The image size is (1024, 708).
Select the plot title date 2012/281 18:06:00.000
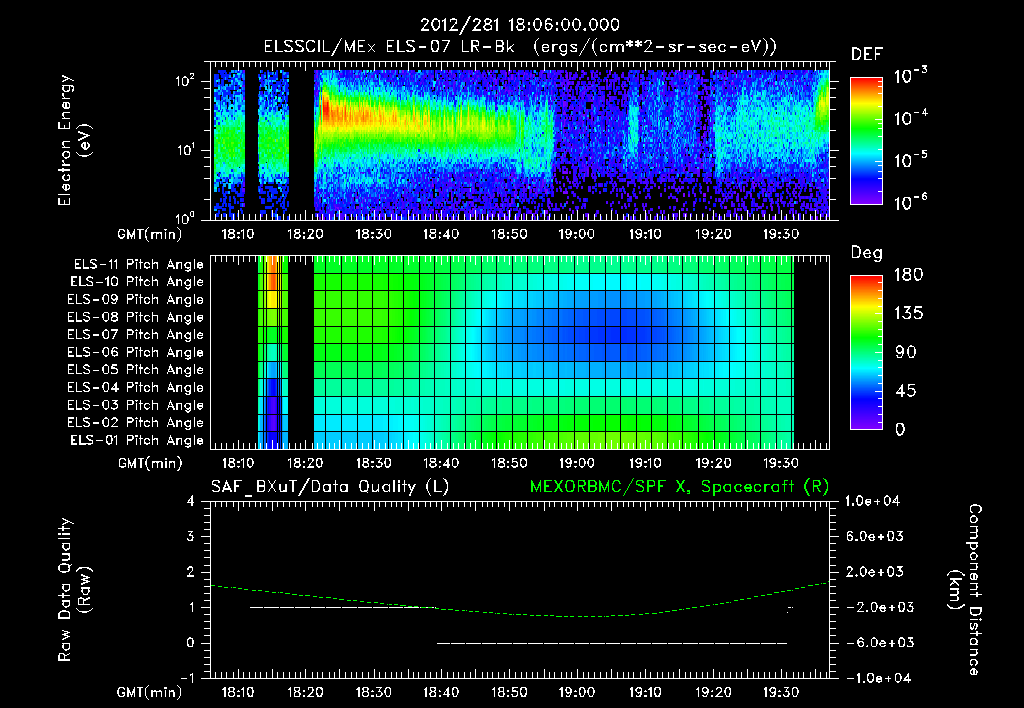519,25
